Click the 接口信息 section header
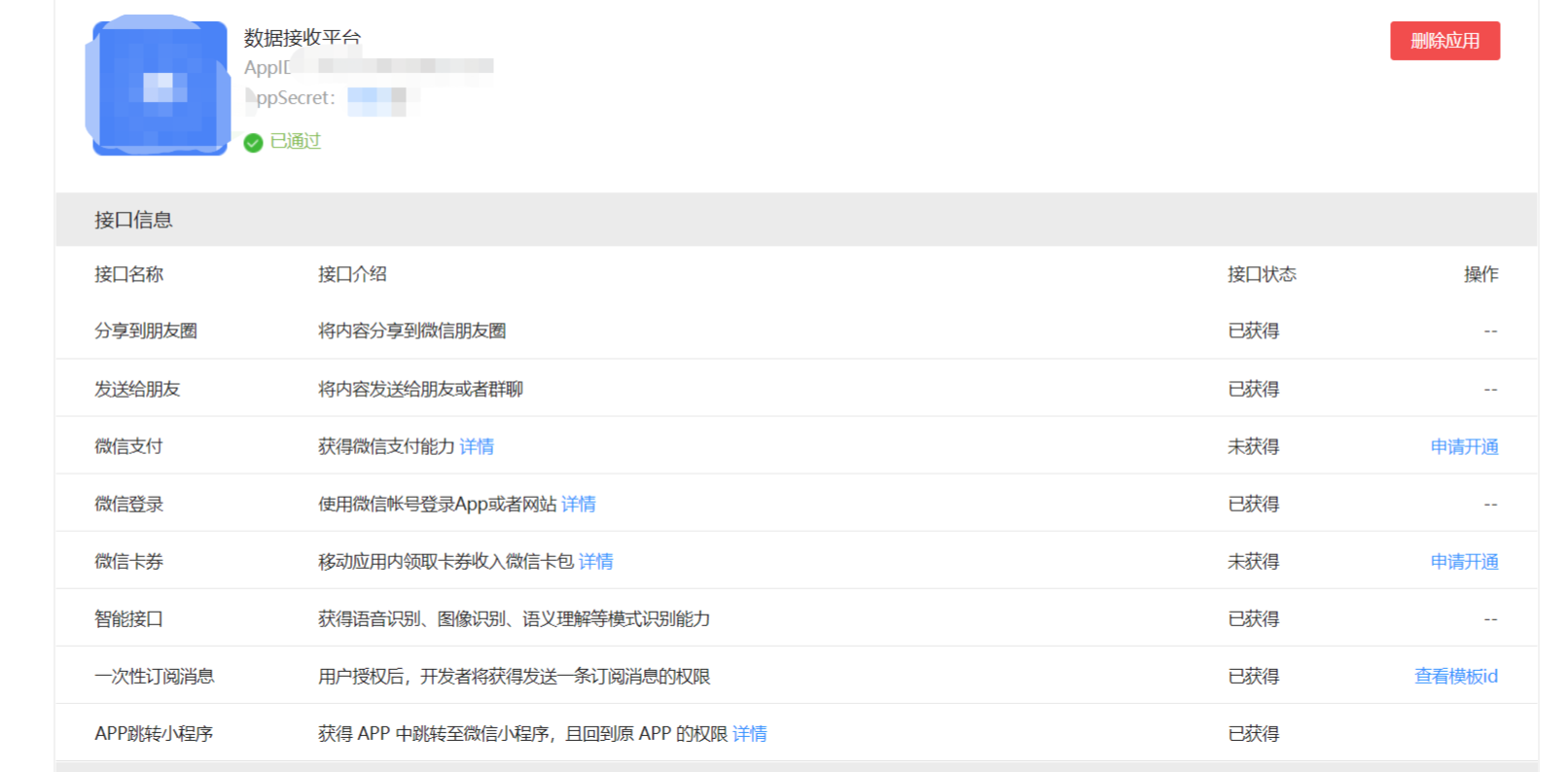 (x=133, y=220)
